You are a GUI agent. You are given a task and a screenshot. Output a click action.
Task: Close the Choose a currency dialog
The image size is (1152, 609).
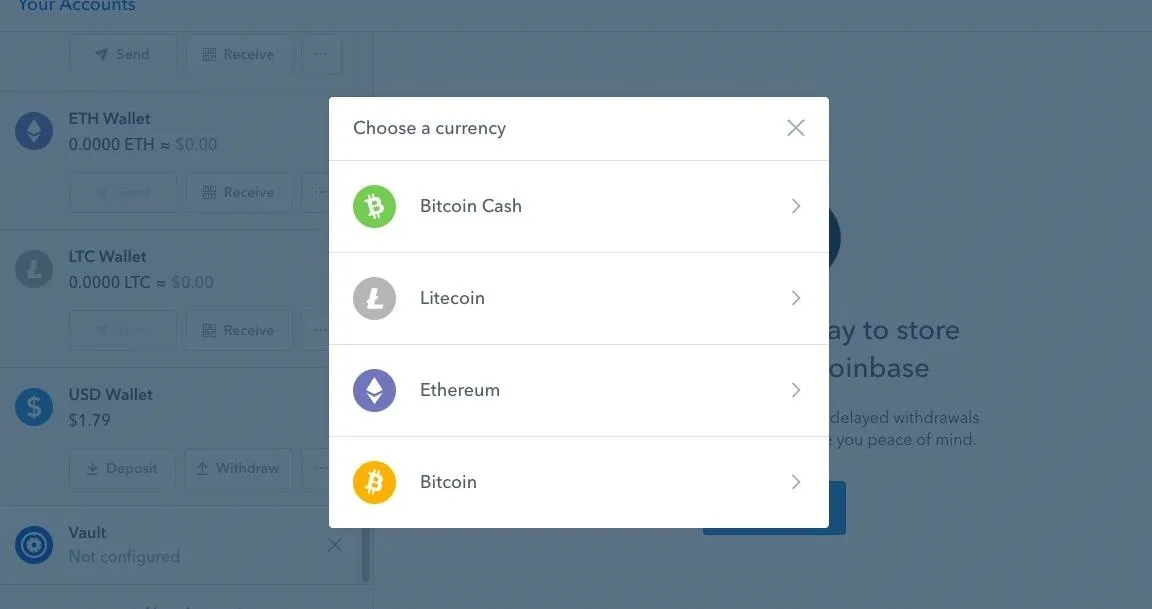point(796,128)
